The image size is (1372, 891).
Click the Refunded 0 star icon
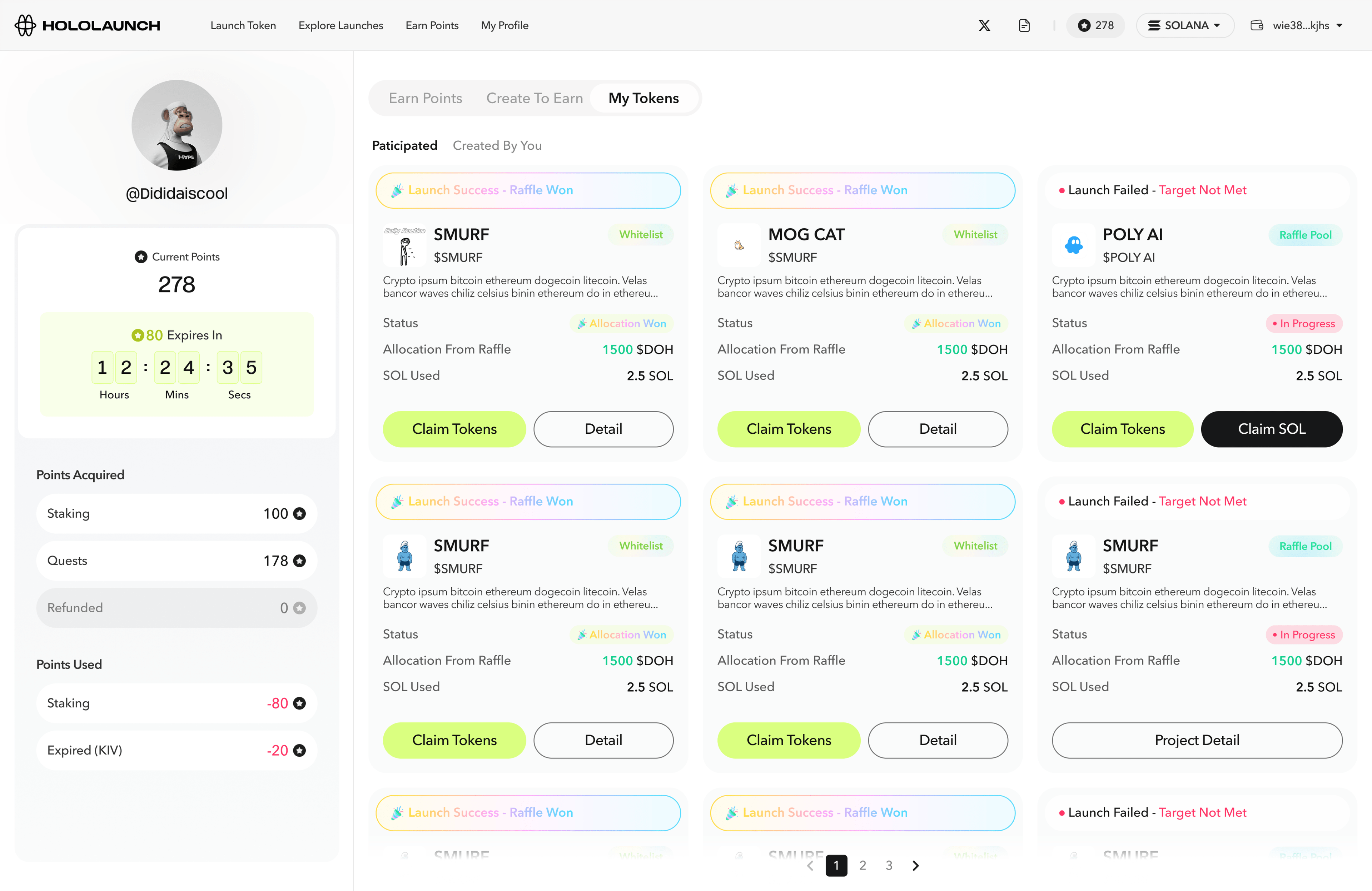[x=299, y=608]
